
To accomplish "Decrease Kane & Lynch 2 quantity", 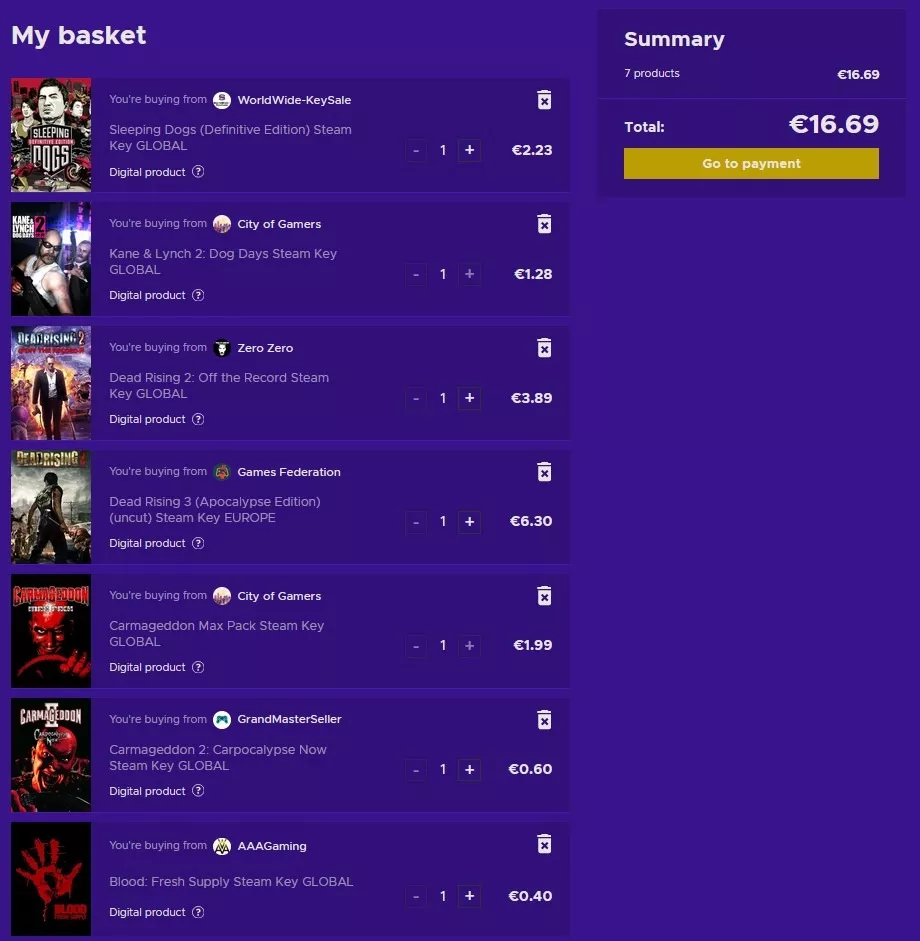I will click(x=416, y=274).
